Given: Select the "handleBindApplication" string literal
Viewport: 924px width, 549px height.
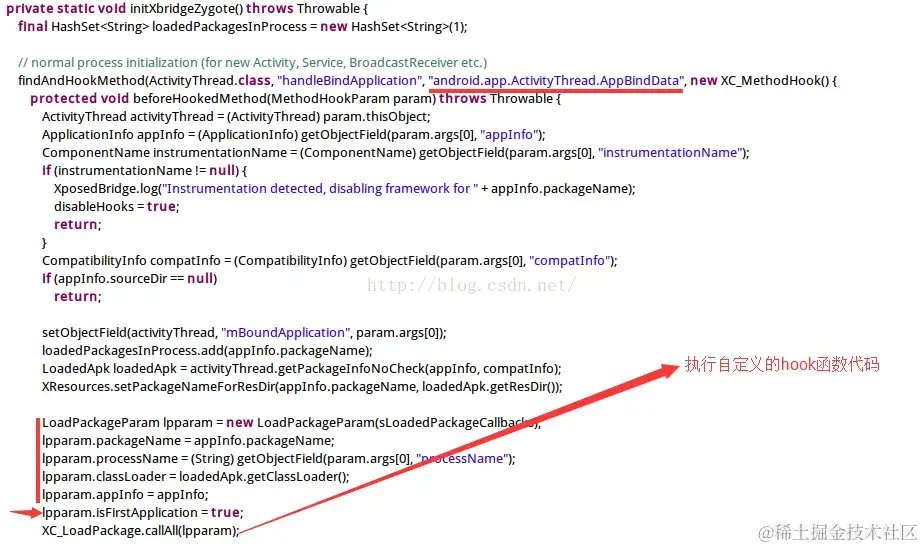Looking at the screenshot, I should click(350, 81).
